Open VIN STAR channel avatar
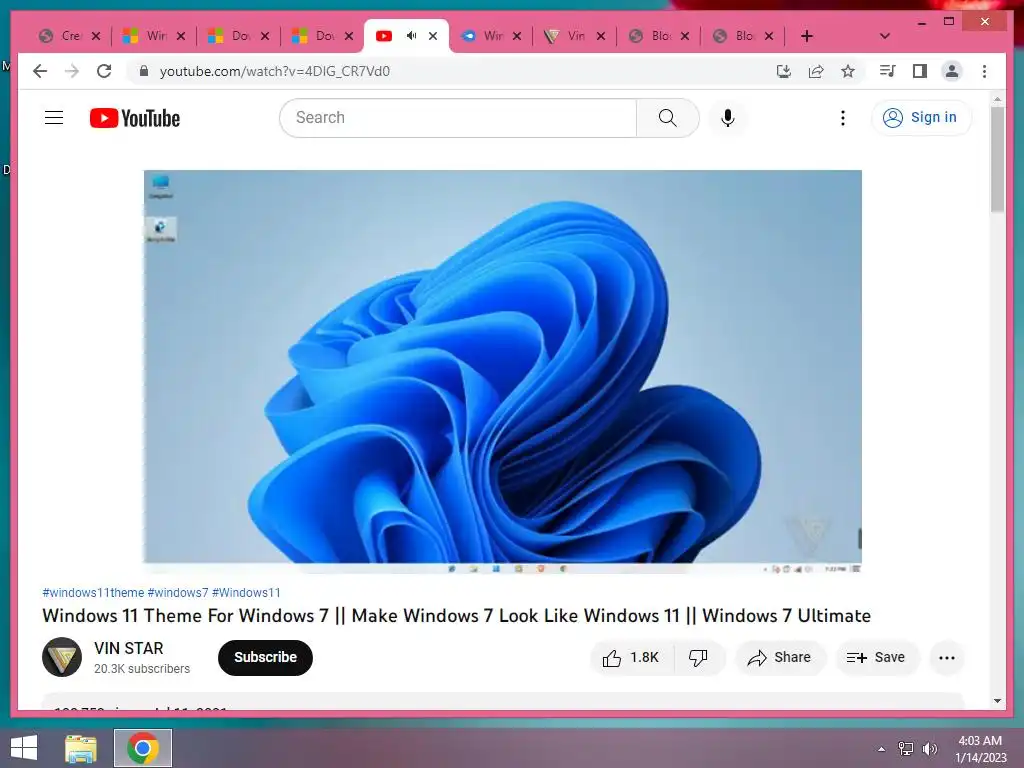Image resolution: width=1024 pixels, height=768 pixels. (62, 657)
